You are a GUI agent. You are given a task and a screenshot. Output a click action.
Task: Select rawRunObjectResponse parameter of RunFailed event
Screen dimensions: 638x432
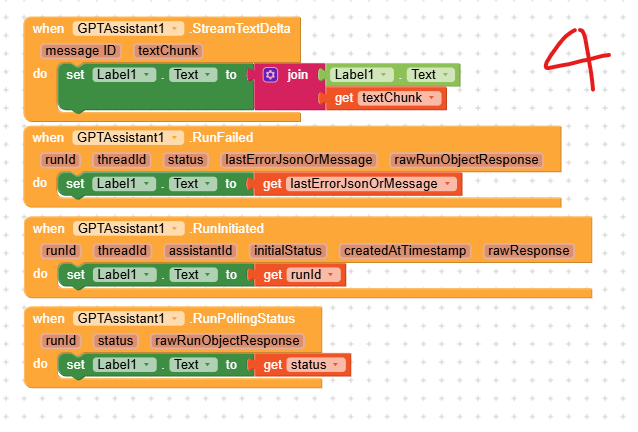(x=466, y=160)
